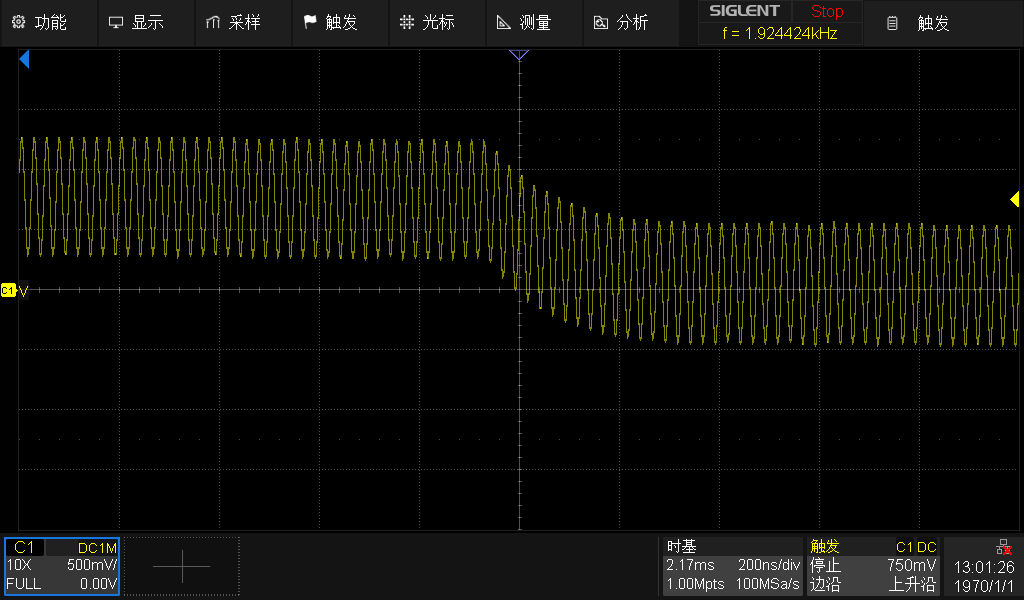Viewport: 1024px width, 600px height.
Task: Click the frequency counter readout 1.924424kHz
Action: pos(779,33)
